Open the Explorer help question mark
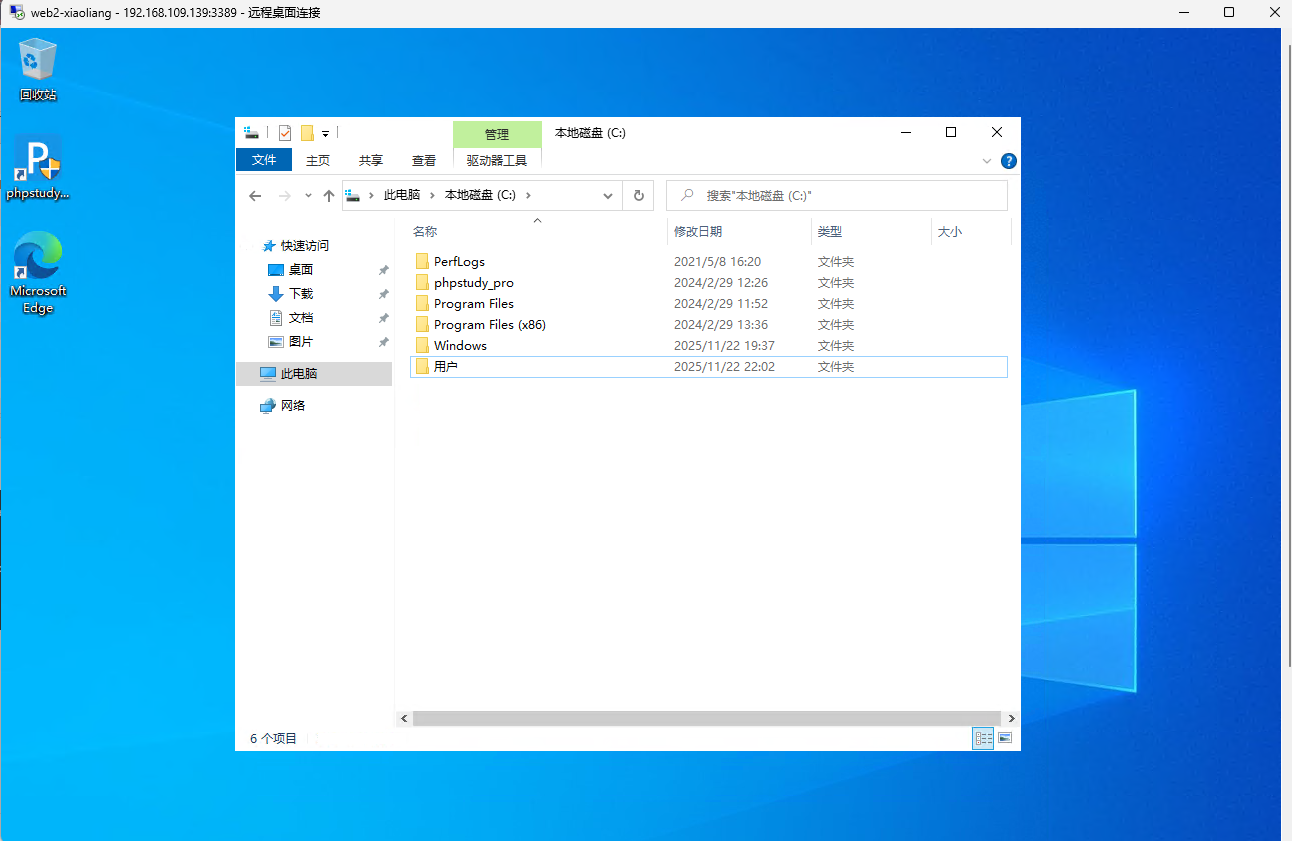 pos(1008,160)
